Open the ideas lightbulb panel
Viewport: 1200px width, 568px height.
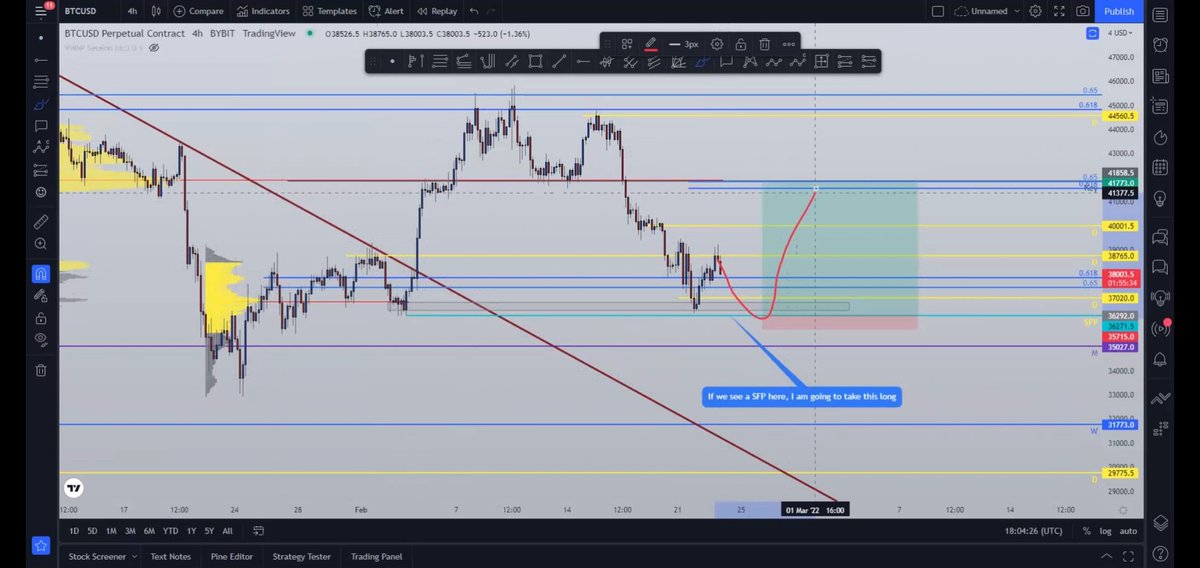click(1160, 198)
